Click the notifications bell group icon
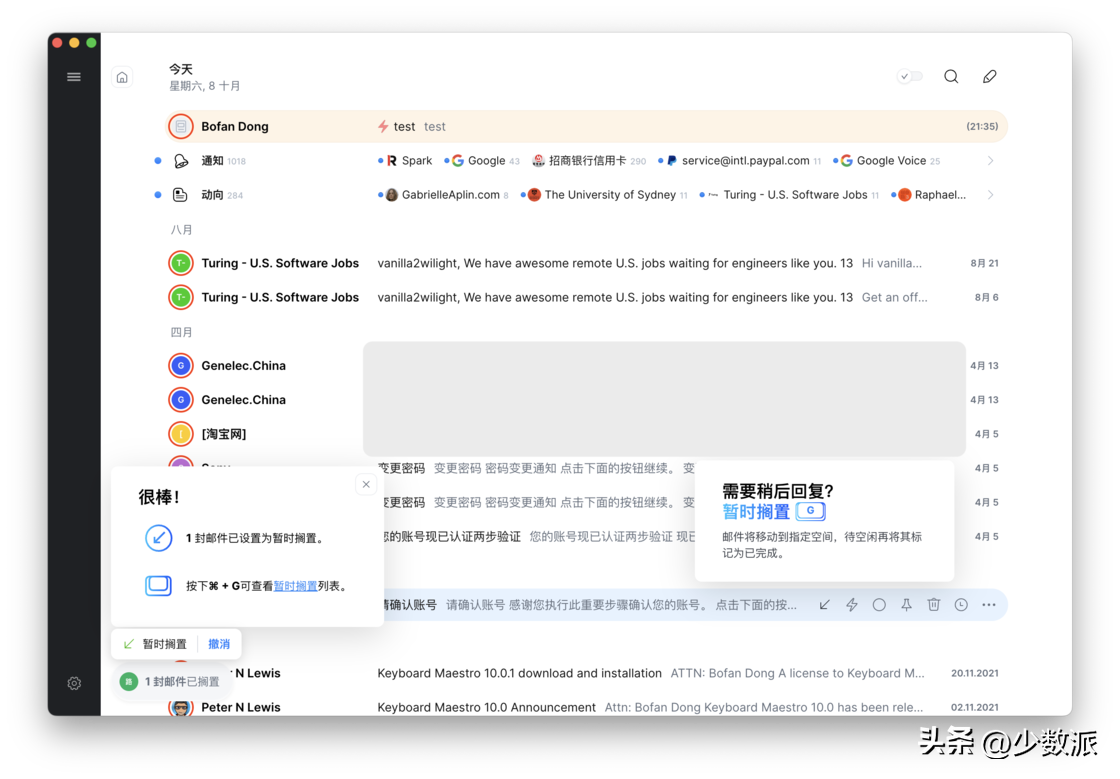This screenshot has height=779, width=1120. tap(181, 161)
